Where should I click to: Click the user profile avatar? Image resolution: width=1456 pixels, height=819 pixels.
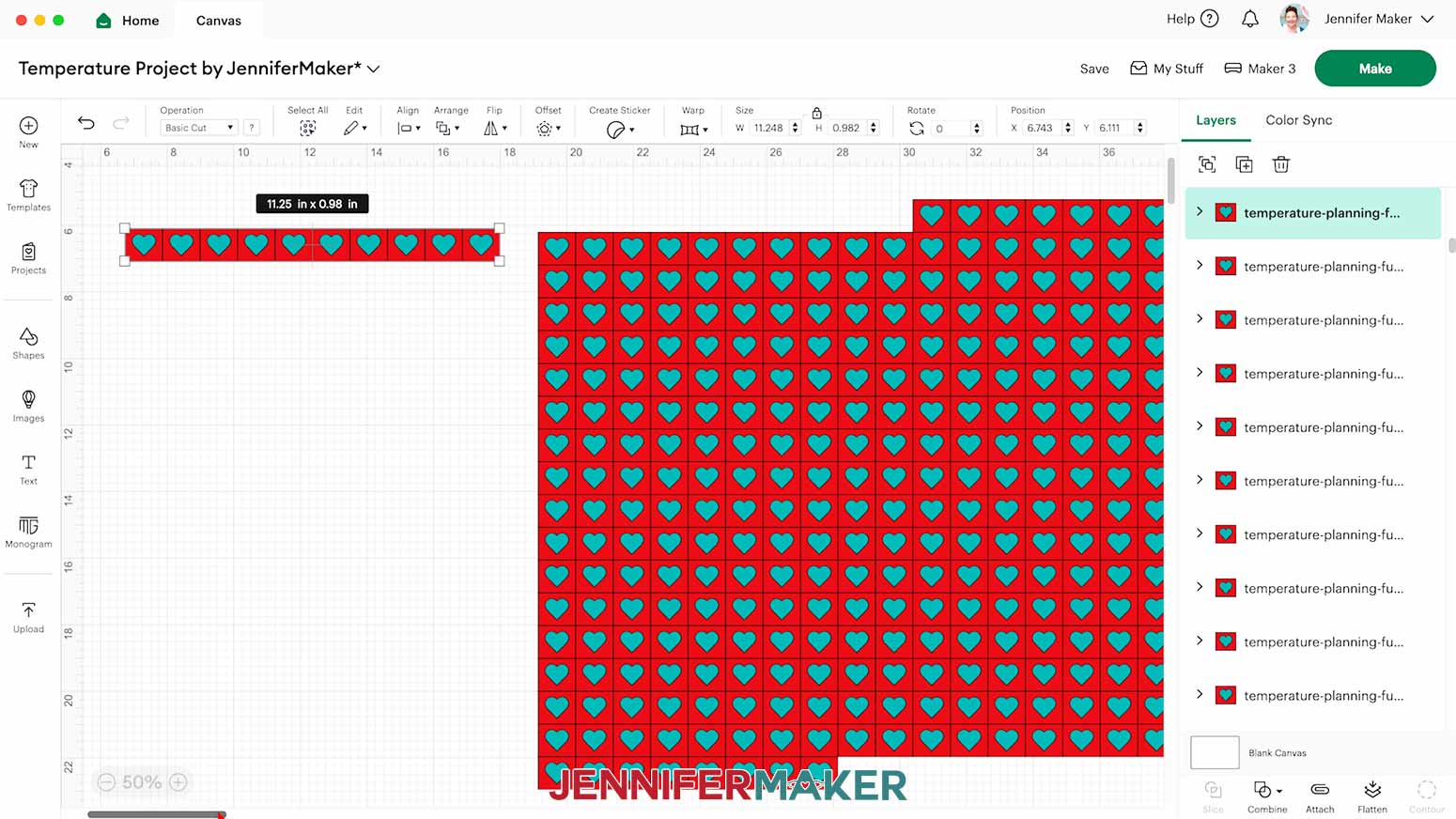click(1294, 19)
